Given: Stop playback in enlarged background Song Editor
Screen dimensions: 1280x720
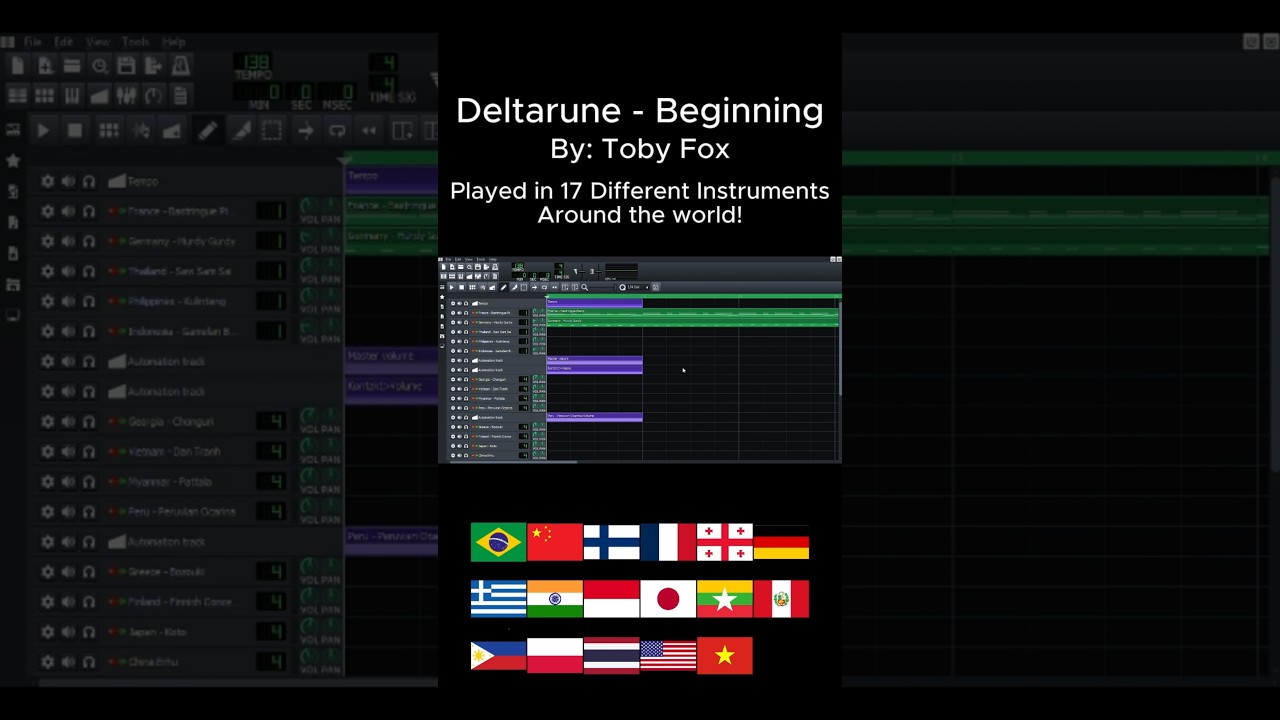Looking at the screenshot, I should click(75, 131).
